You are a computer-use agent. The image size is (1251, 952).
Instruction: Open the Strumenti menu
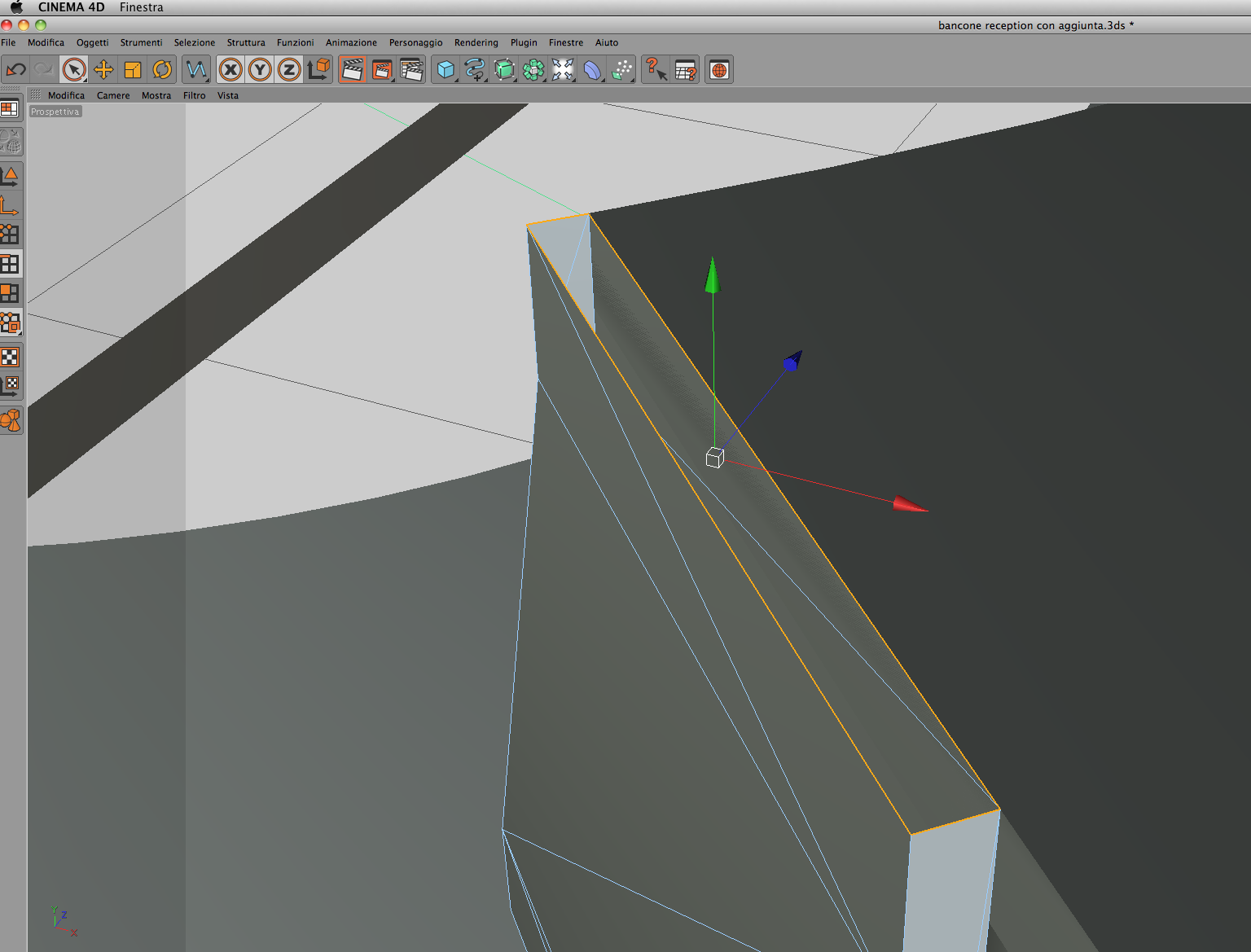[x=141, y=42]
